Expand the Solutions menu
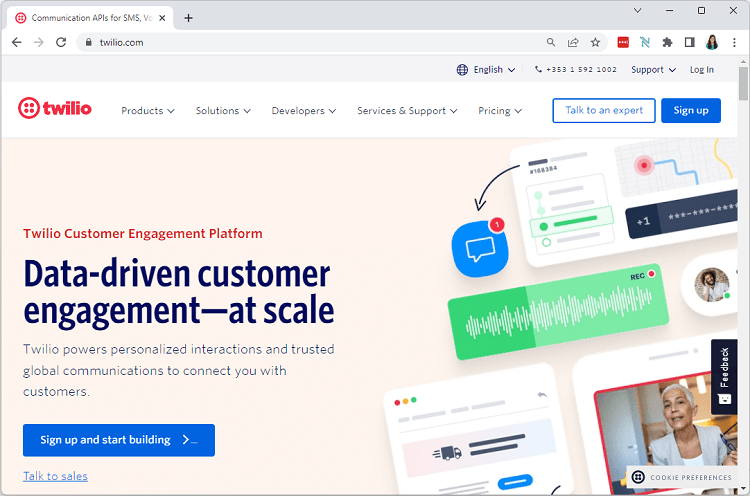The width and height of the screenshot is (750, 496). [223, 110]
